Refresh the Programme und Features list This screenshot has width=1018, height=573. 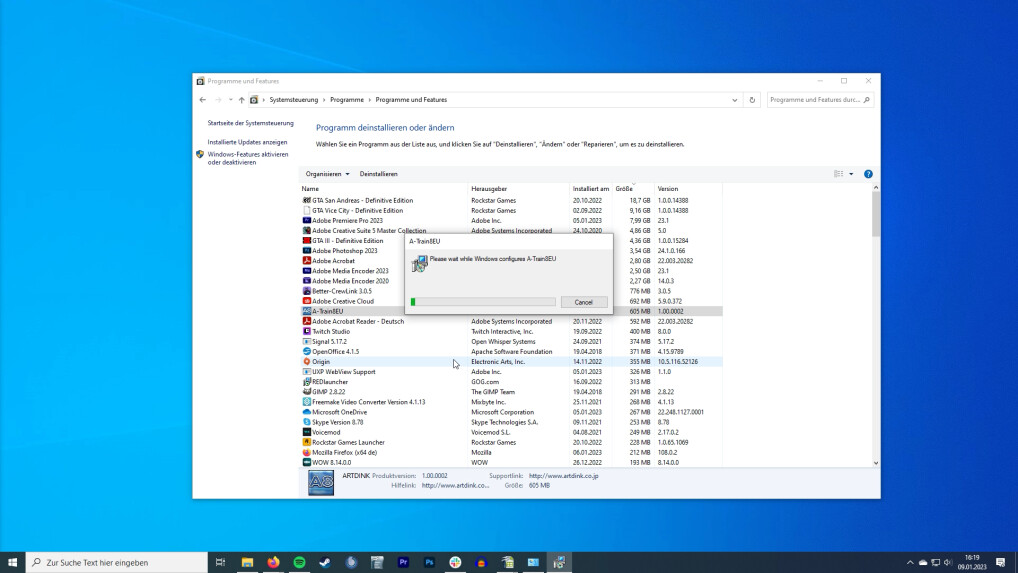(x=752, y=100)
